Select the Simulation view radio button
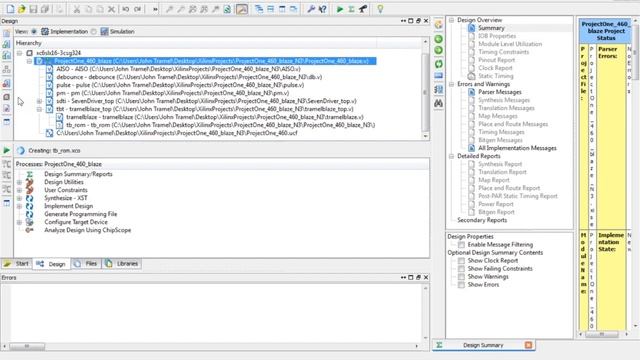The width and height of the screenshot is (640, 360). pyautogui.click(x=93, y=31)
